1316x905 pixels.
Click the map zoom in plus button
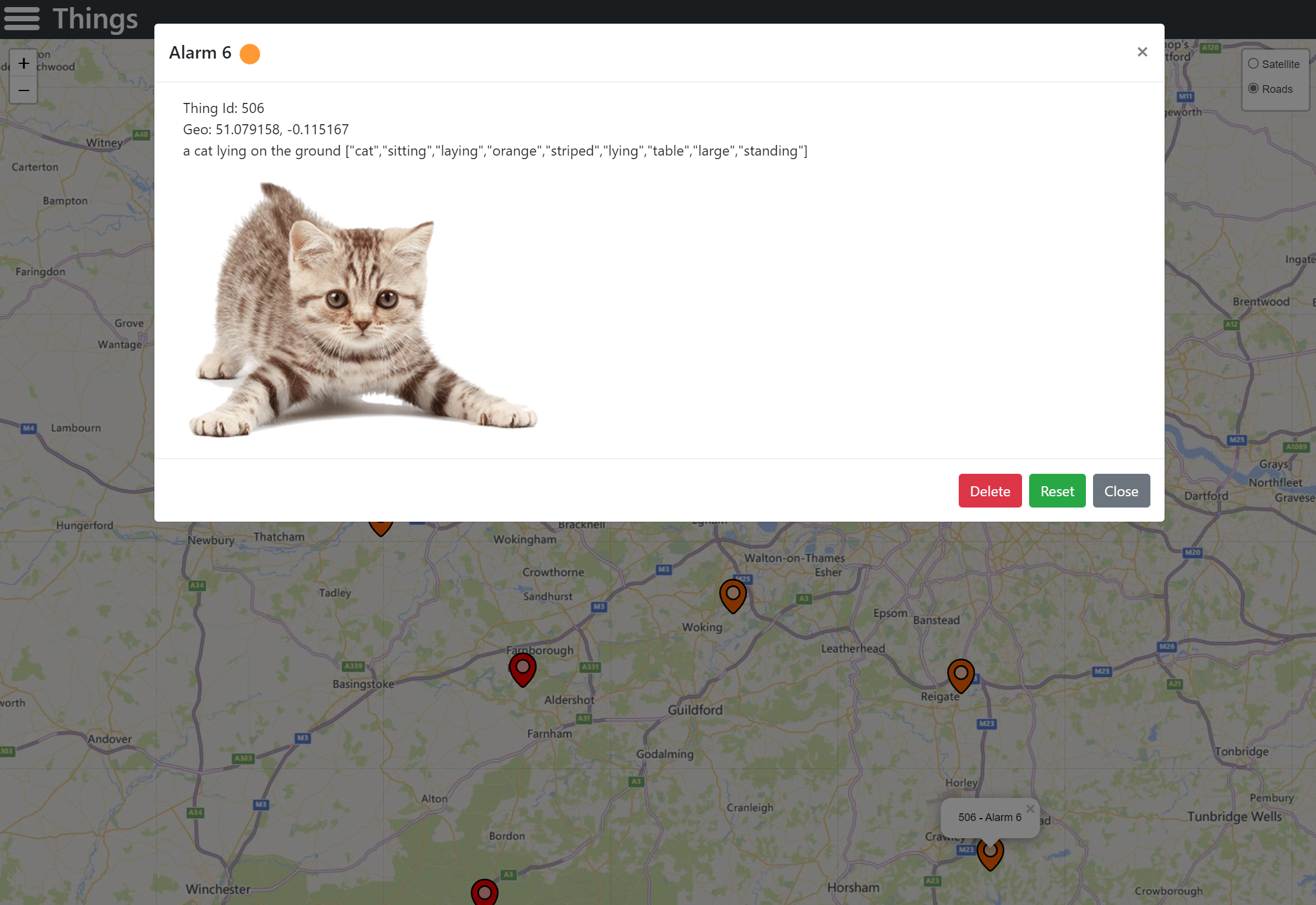coord(24,63)
